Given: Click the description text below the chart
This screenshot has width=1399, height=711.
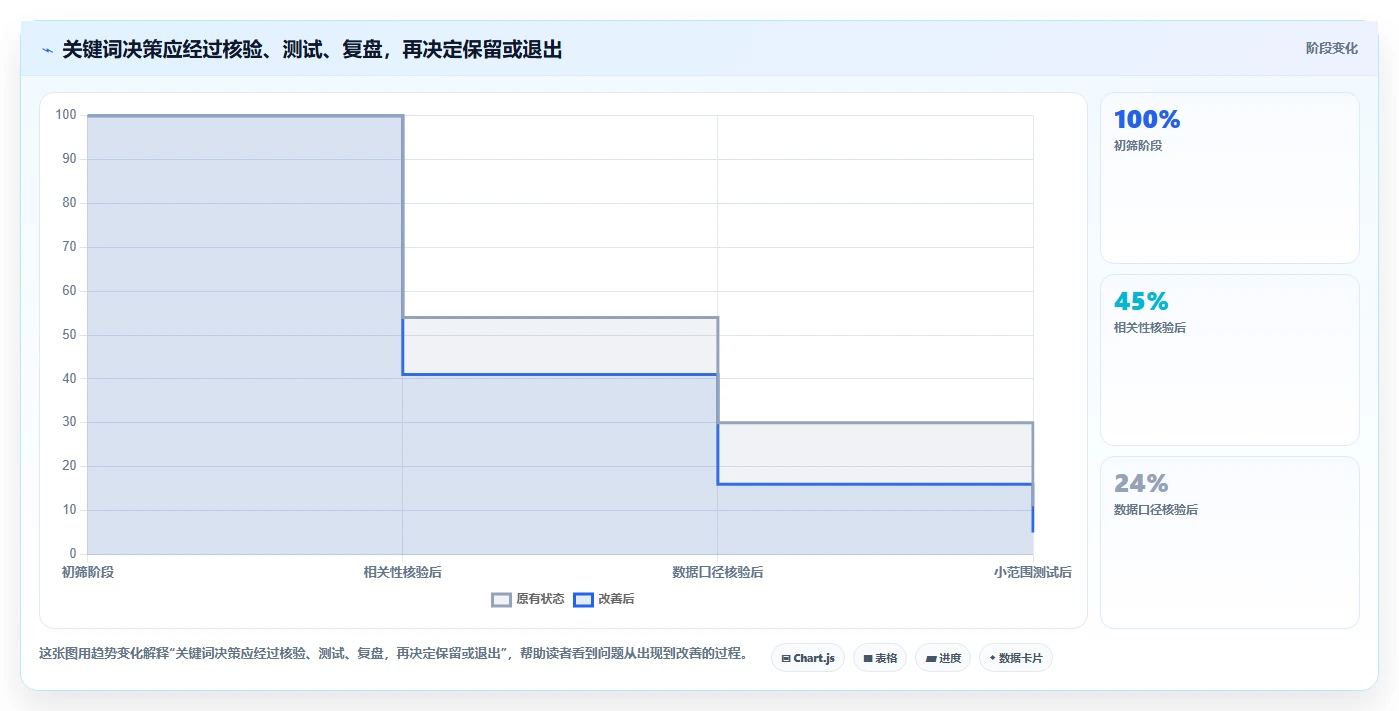Looking at the screenshot, I should pyautogui.click(x=393, y=654).
